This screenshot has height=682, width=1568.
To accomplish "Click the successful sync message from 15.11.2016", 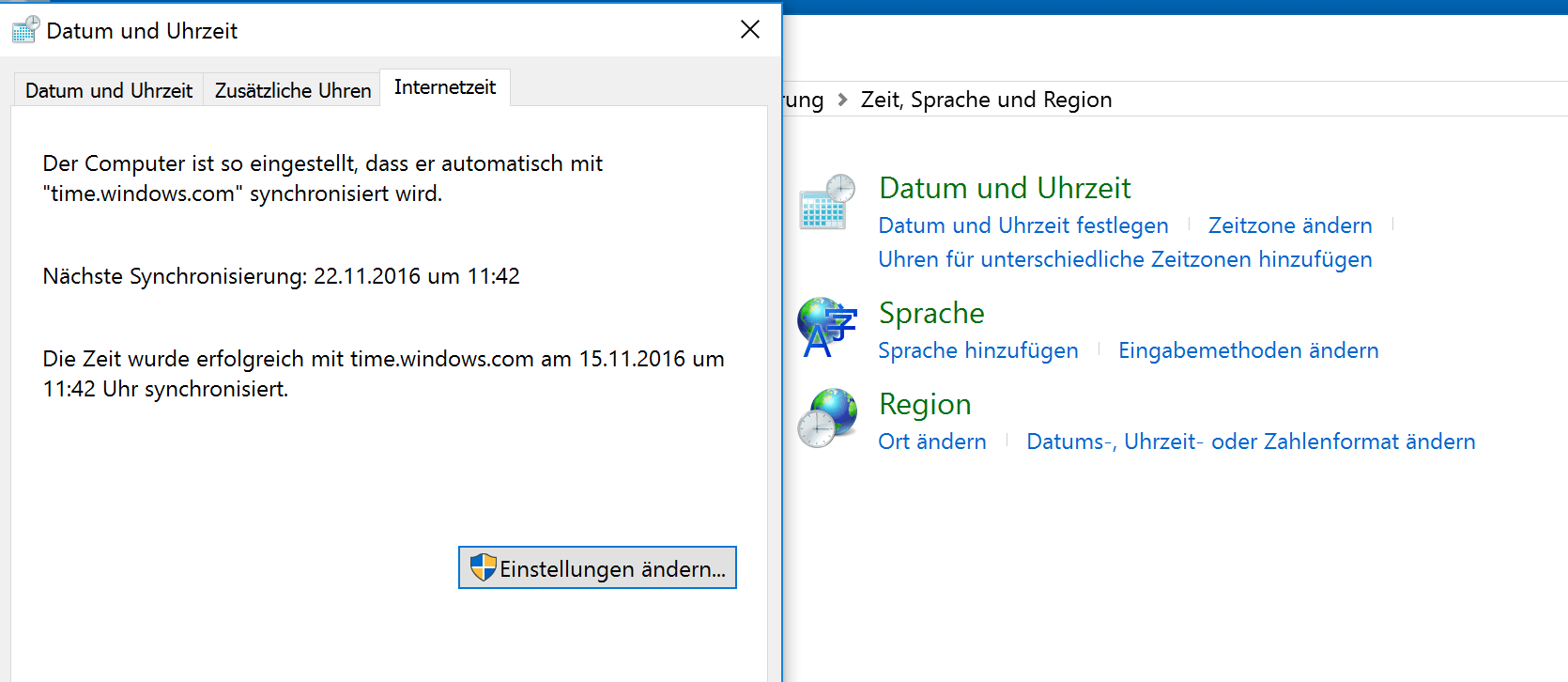I will click(383, 374).
